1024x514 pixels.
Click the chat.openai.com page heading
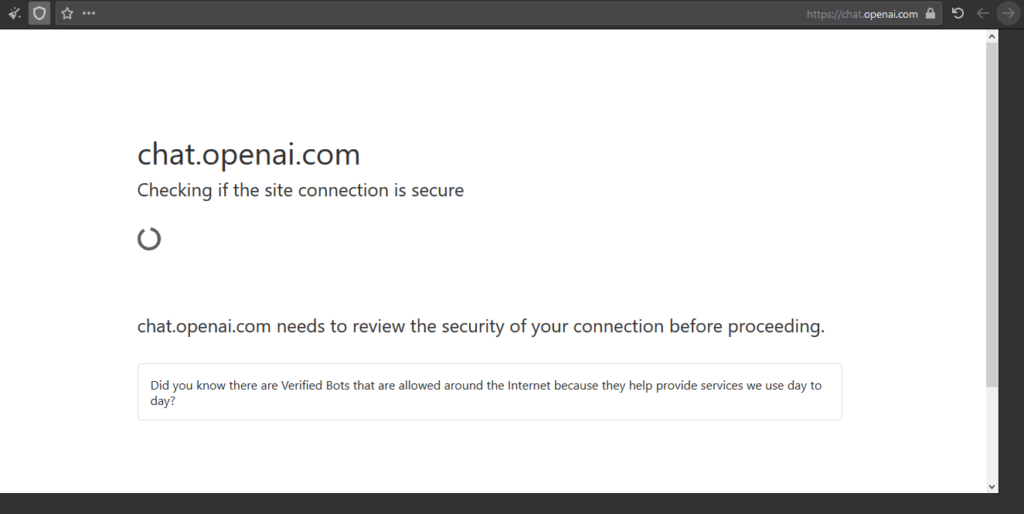click(x=249, y=155)
